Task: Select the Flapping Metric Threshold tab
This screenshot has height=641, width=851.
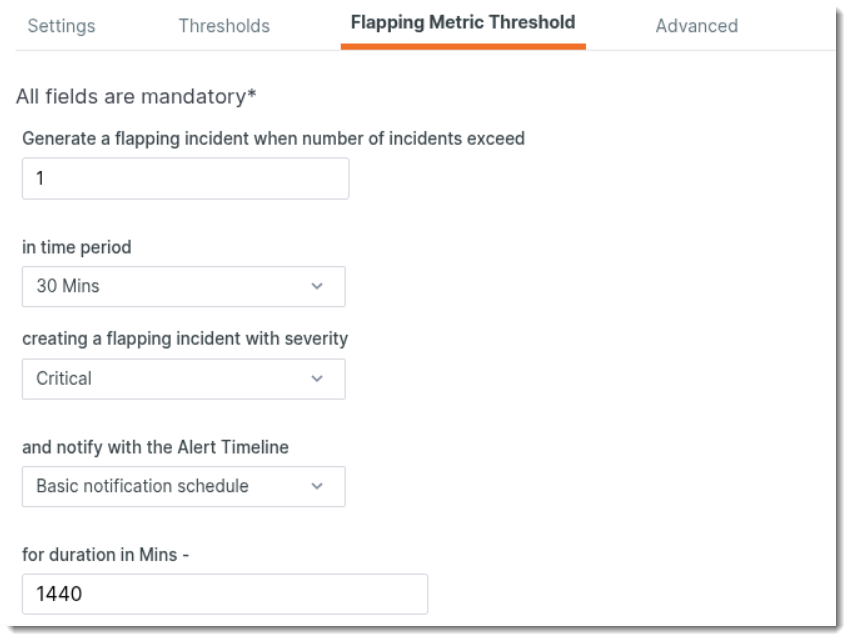Action: 463,22
